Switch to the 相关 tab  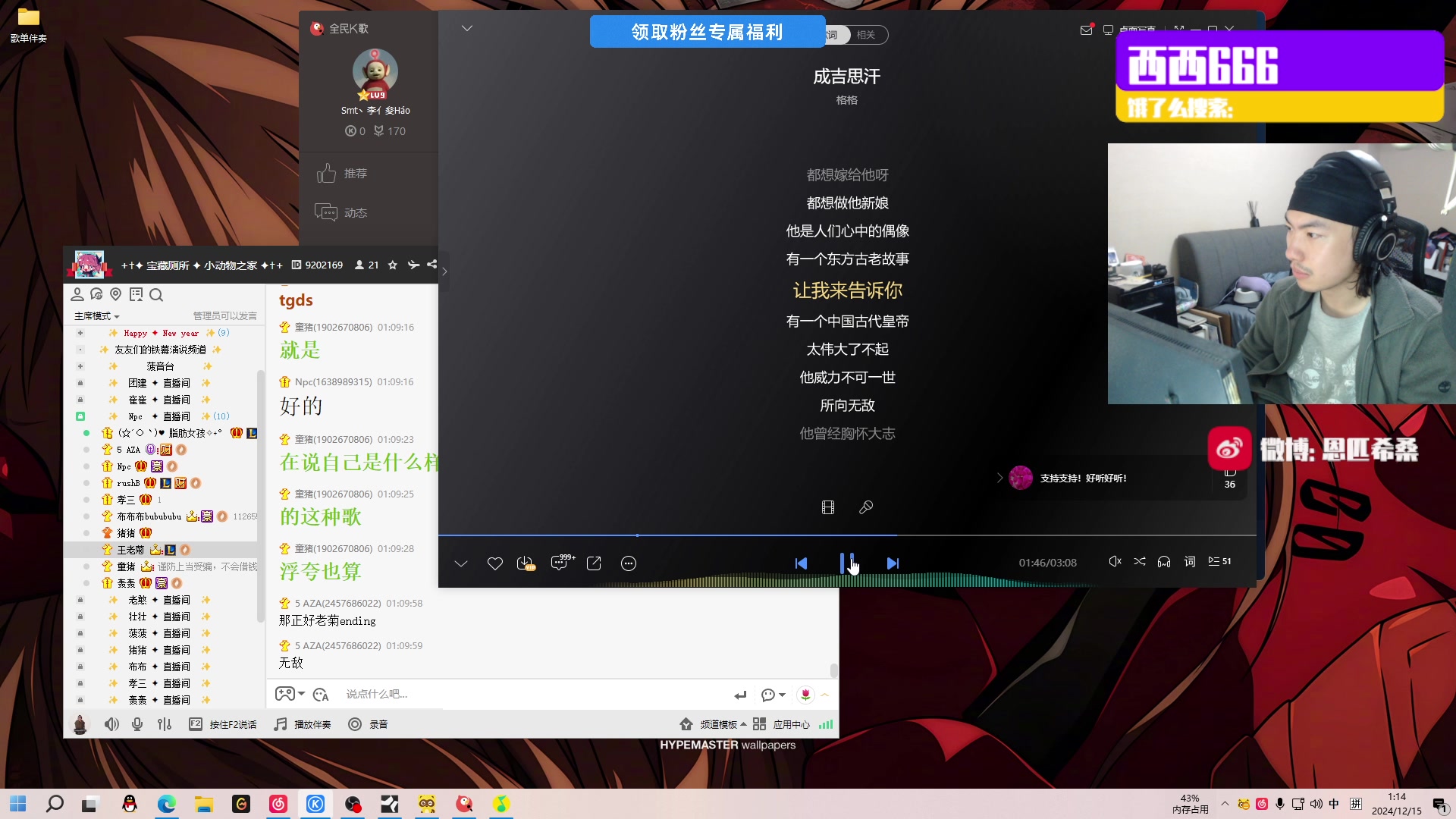(866, 35)
